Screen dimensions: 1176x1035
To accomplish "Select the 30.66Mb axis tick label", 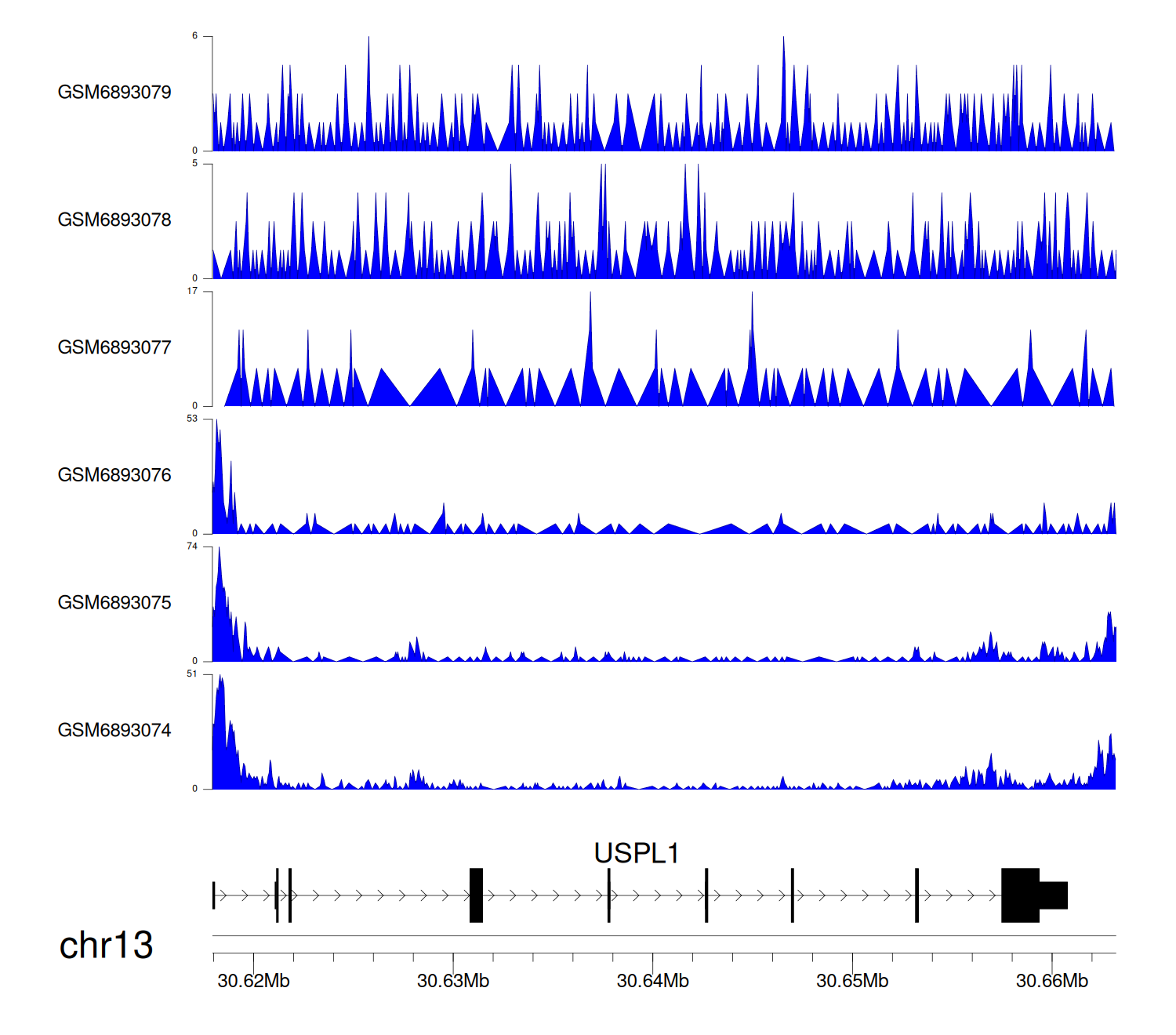I will 1051,982.
